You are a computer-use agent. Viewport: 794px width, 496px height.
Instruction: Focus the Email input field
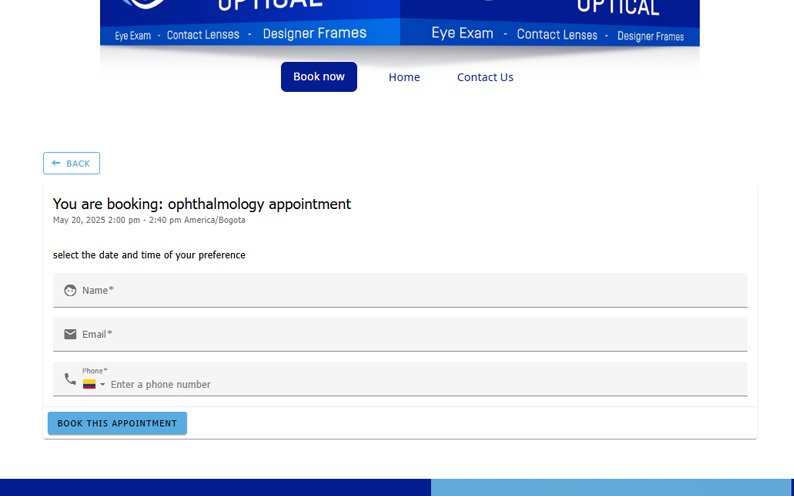coord(410,334)
